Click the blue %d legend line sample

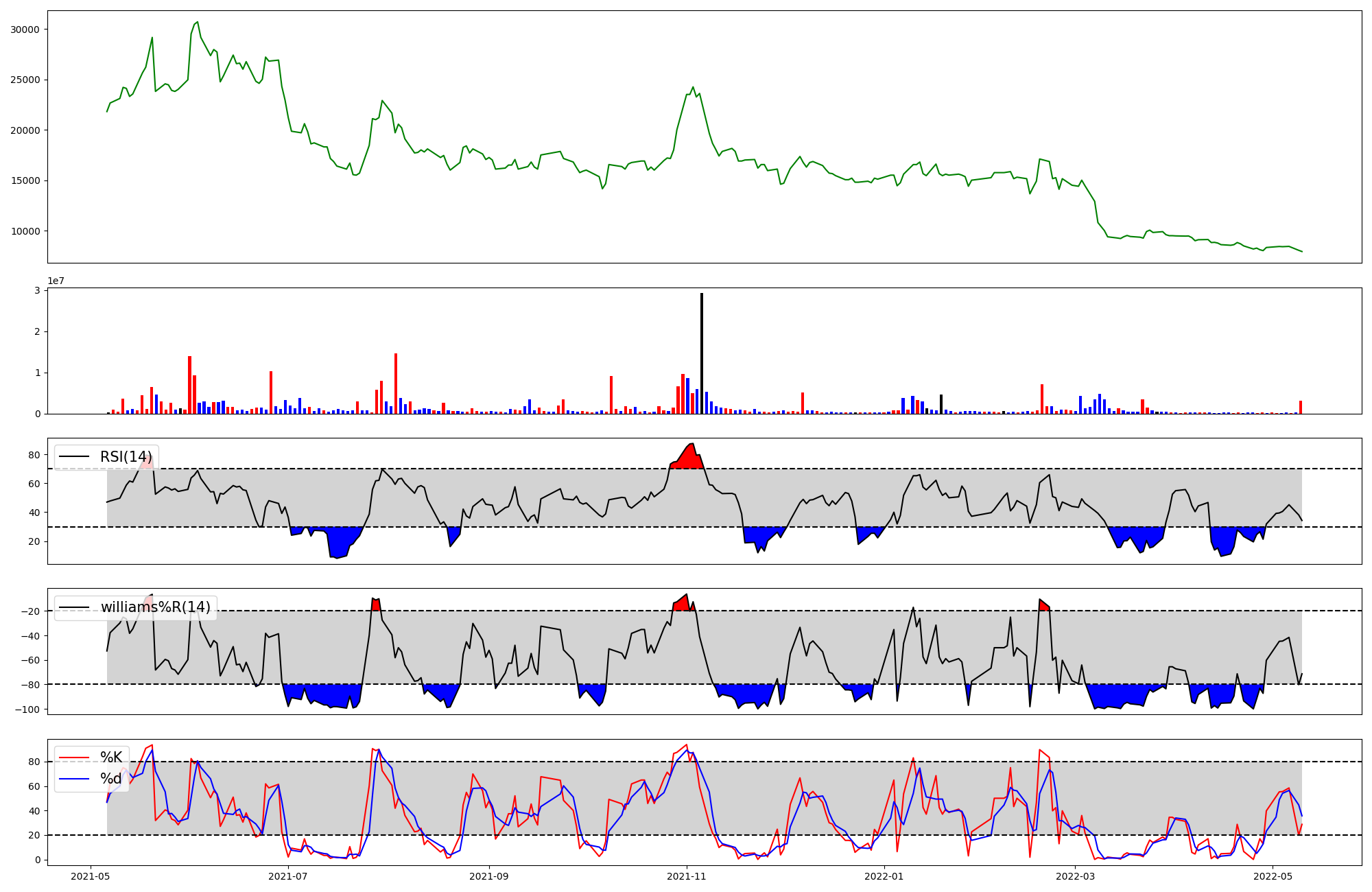pos(74,779)
